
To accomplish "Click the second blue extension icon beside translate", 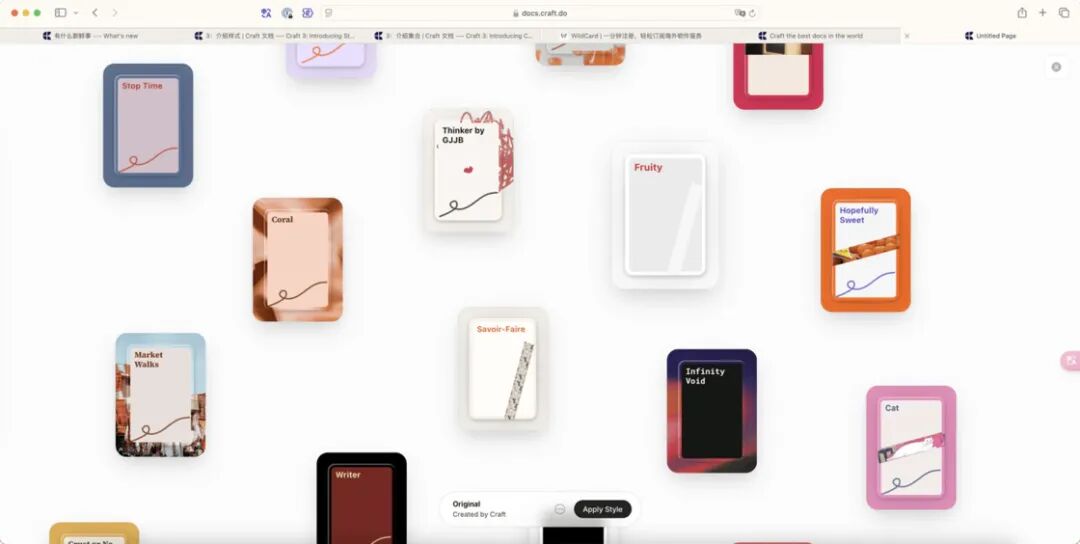I will pyautogui.click(x=287, y=13).
